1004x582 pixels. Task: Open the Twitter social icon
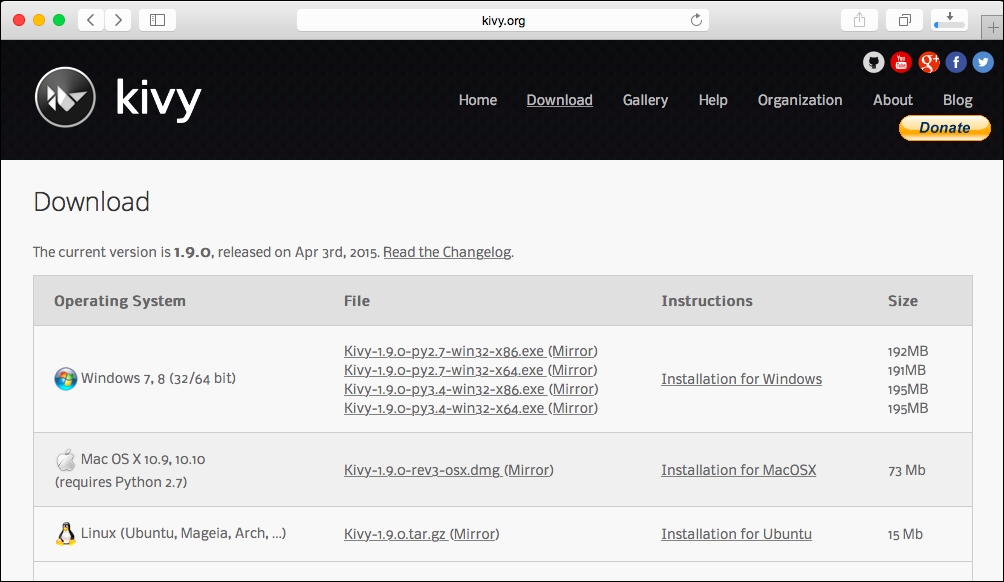coord(984,62)
